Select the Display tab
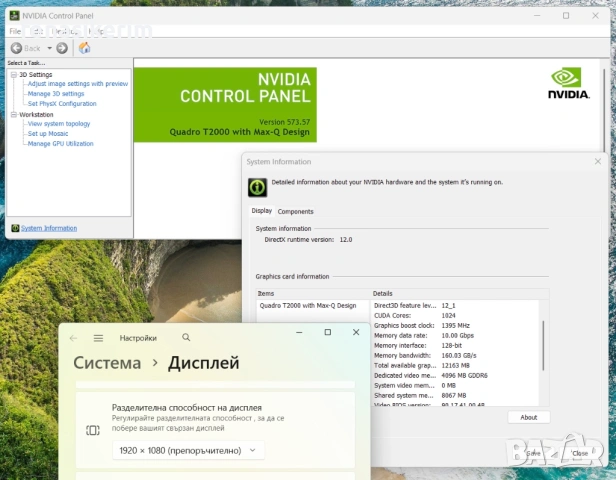 (261, 212)
